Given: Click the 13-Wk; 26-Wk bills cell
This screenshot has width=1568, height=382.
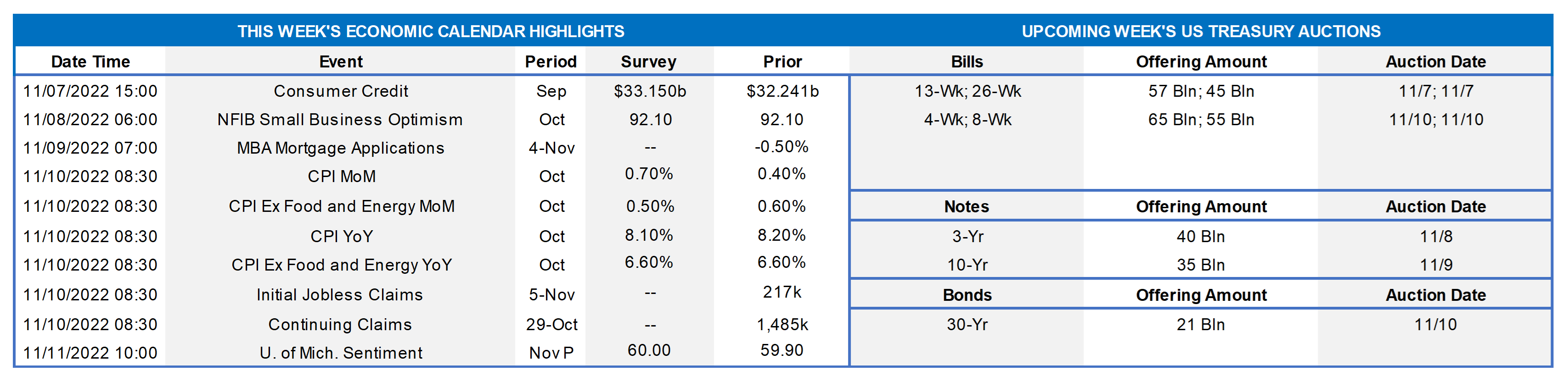Looking at the screenshot, I should [967, 91].
